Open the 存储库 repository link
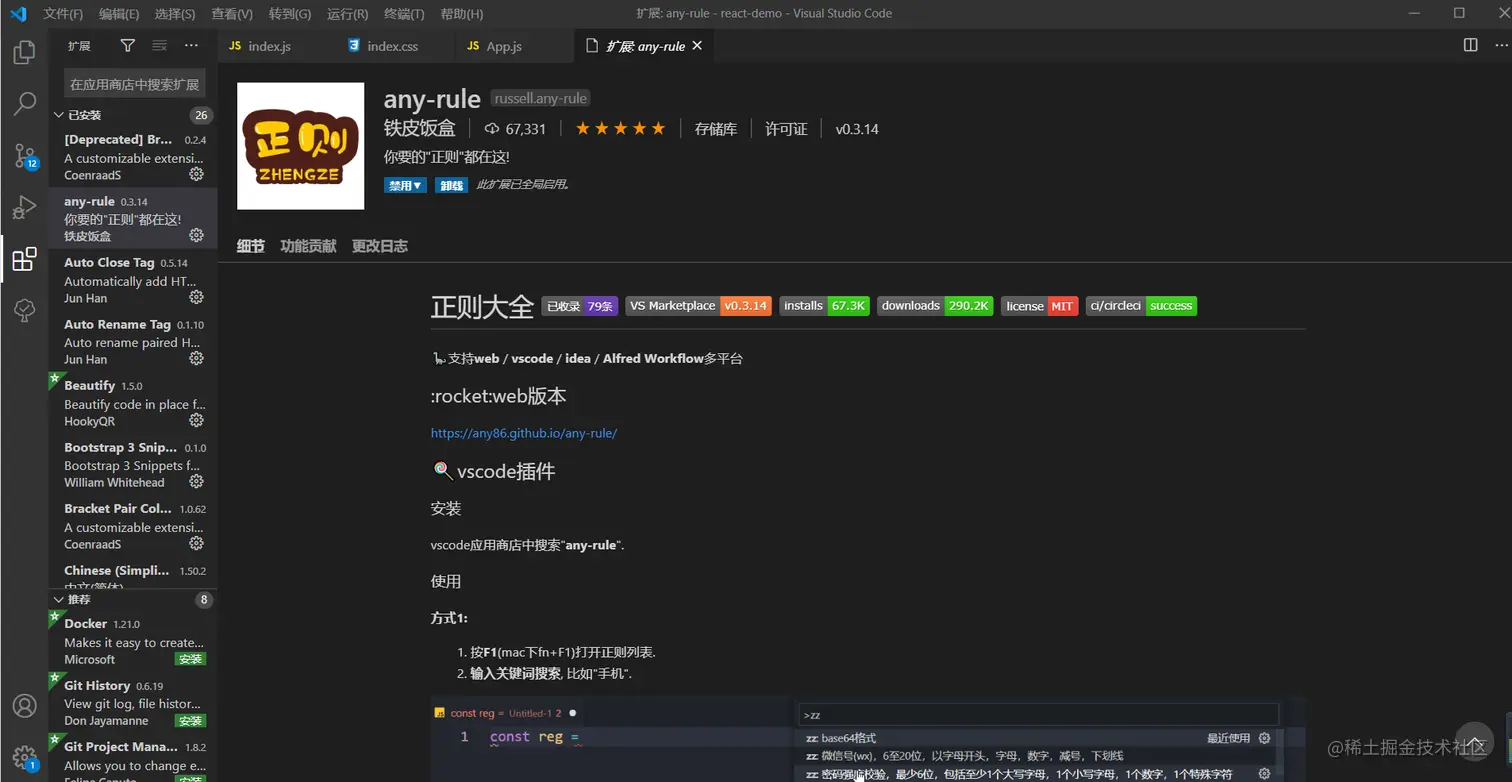 [716, 129]
